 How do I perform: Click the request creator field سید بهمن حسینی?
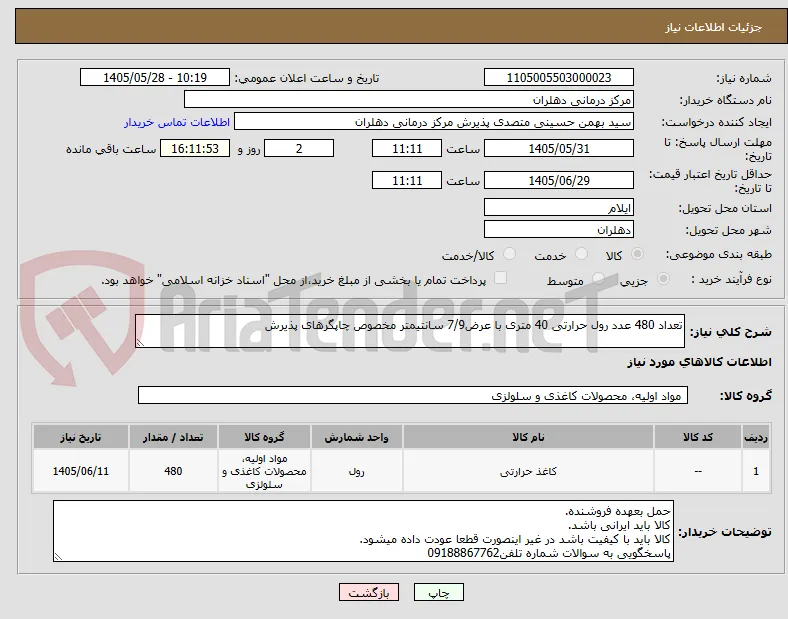click(x=434, y=122)
